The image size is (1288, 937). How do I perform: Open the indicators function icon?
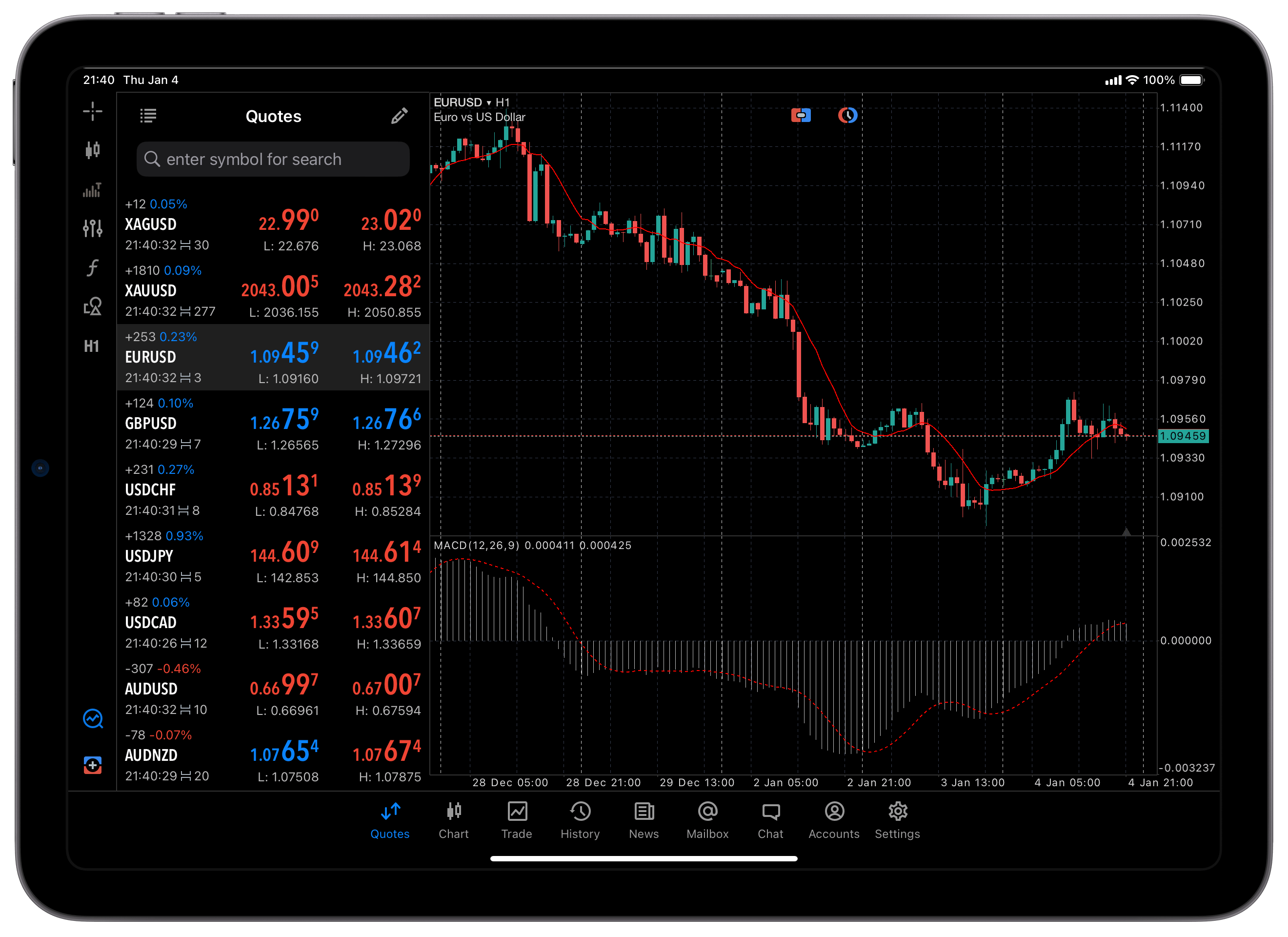[x=93, y=267]
